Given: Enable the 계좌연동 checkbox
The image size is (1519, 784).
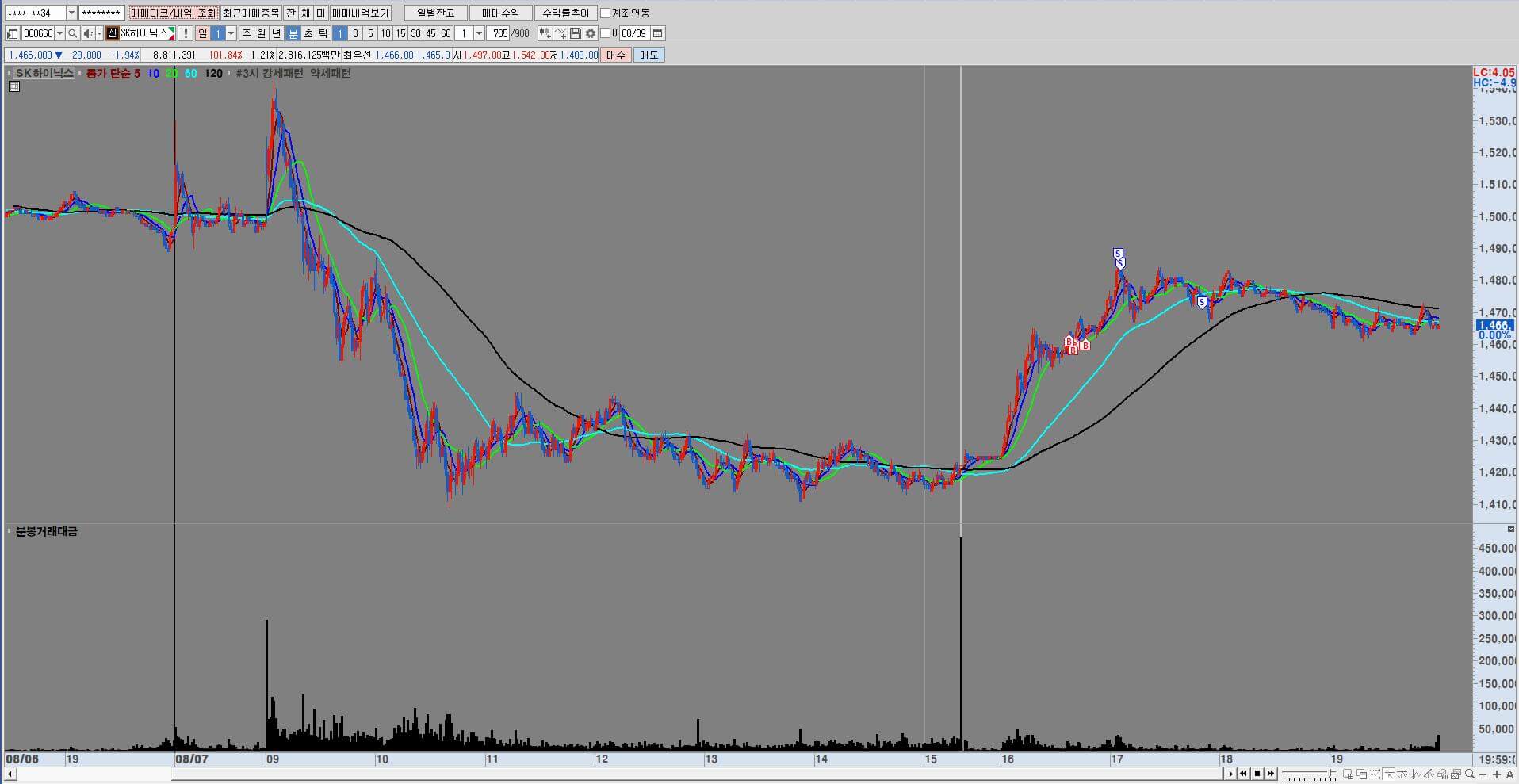Looking at the screenshot, I should coord(606,13).
